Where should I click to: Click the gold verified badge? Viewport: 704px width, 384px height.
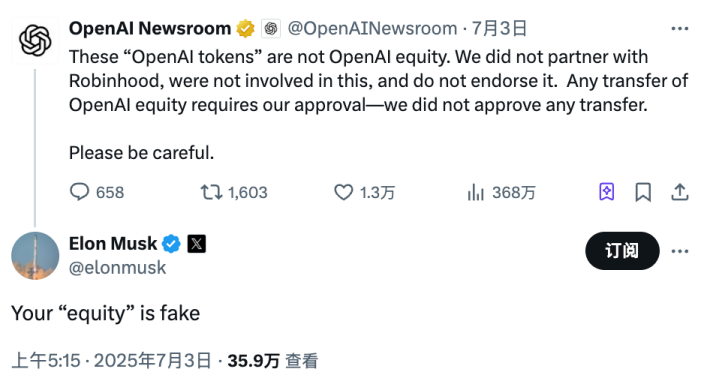(x=246, y=29)
